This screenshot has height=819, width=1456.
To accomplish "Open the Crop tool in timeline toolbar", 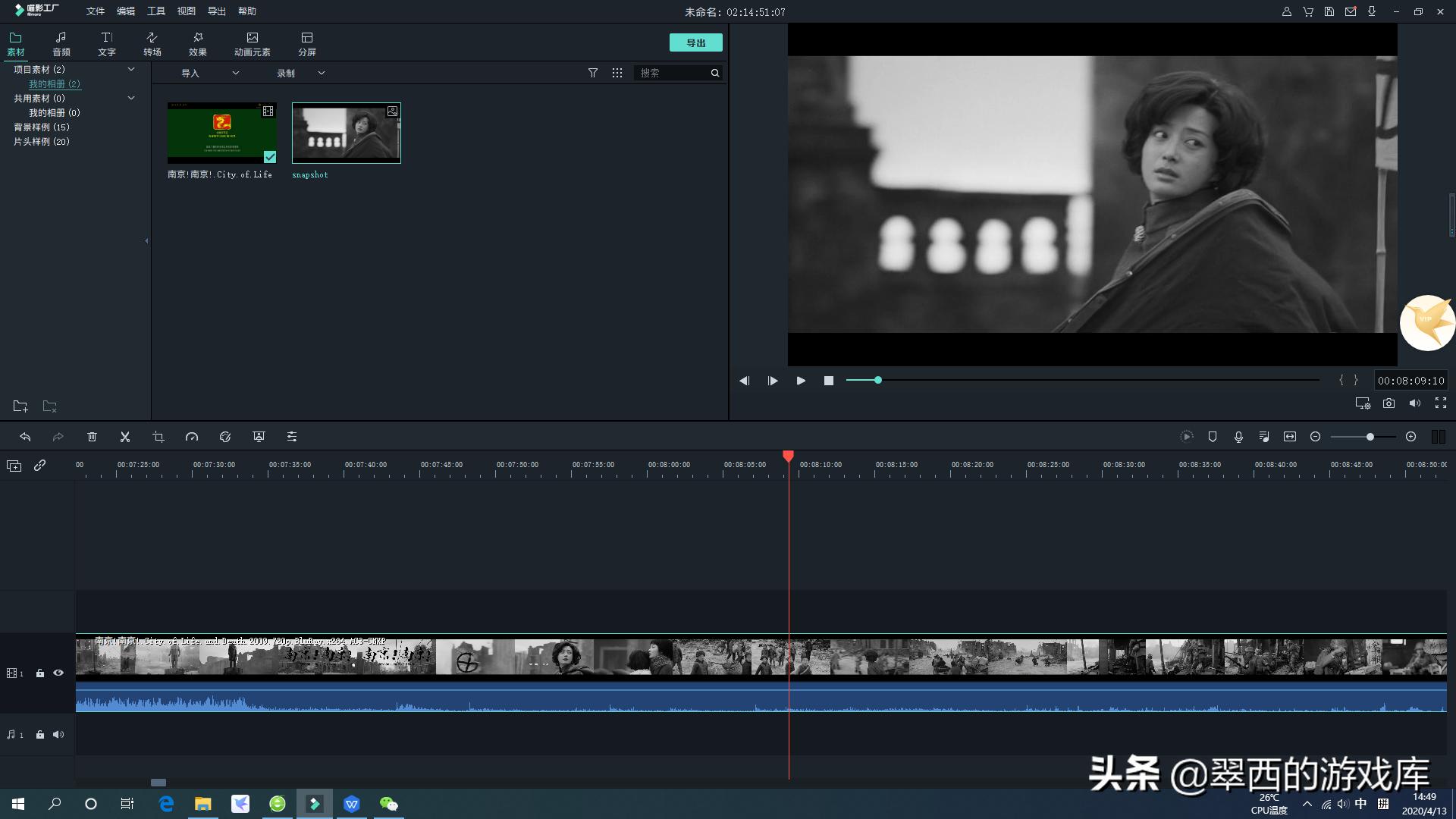I will point(158,437).
